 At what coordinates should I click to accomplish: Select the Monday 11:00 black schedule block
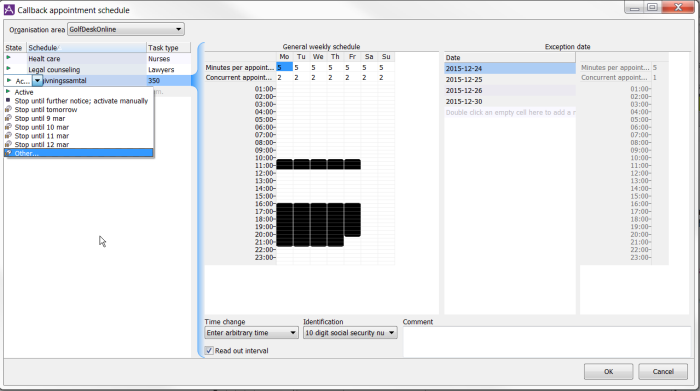click(x=284, y=165)
